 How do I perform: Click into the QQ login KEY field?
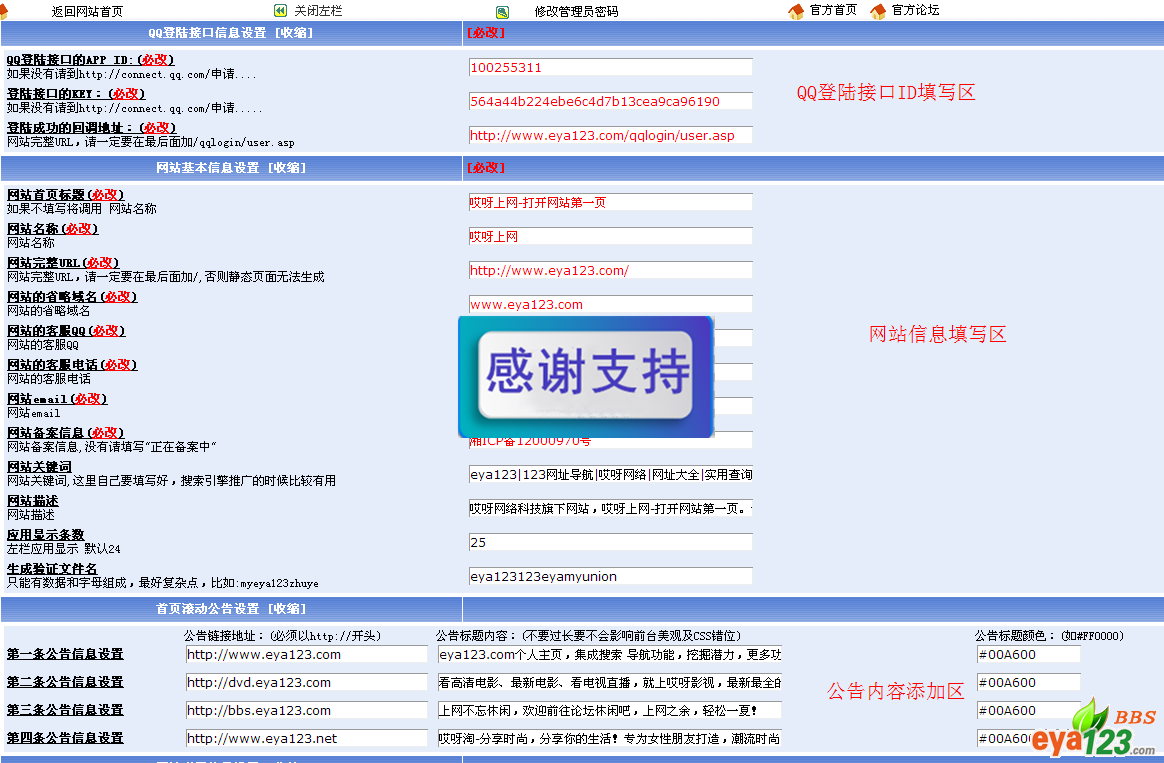pyautogui.click(x=611, y=102)
